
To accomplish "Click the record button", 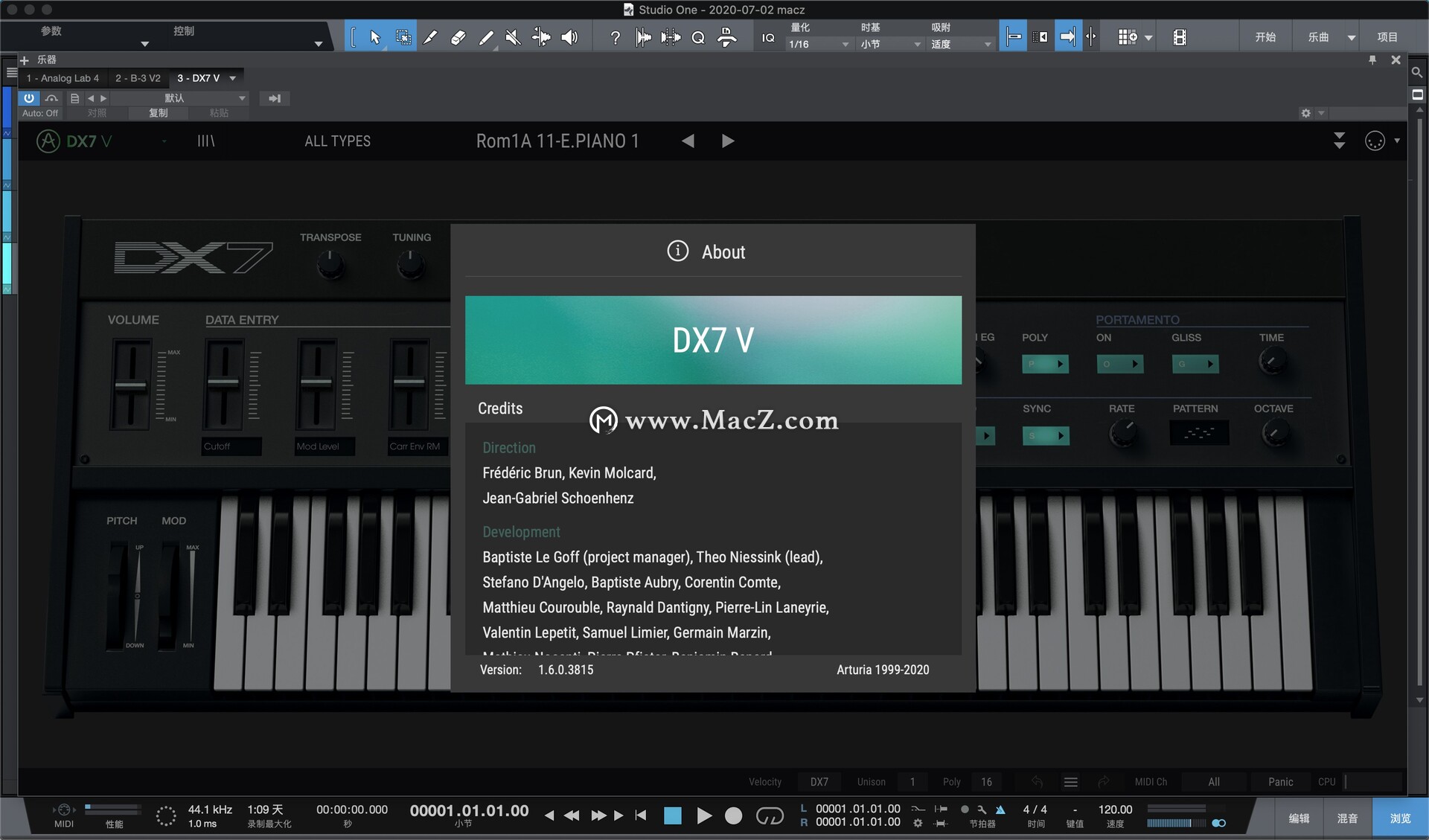I will (733, 815).
